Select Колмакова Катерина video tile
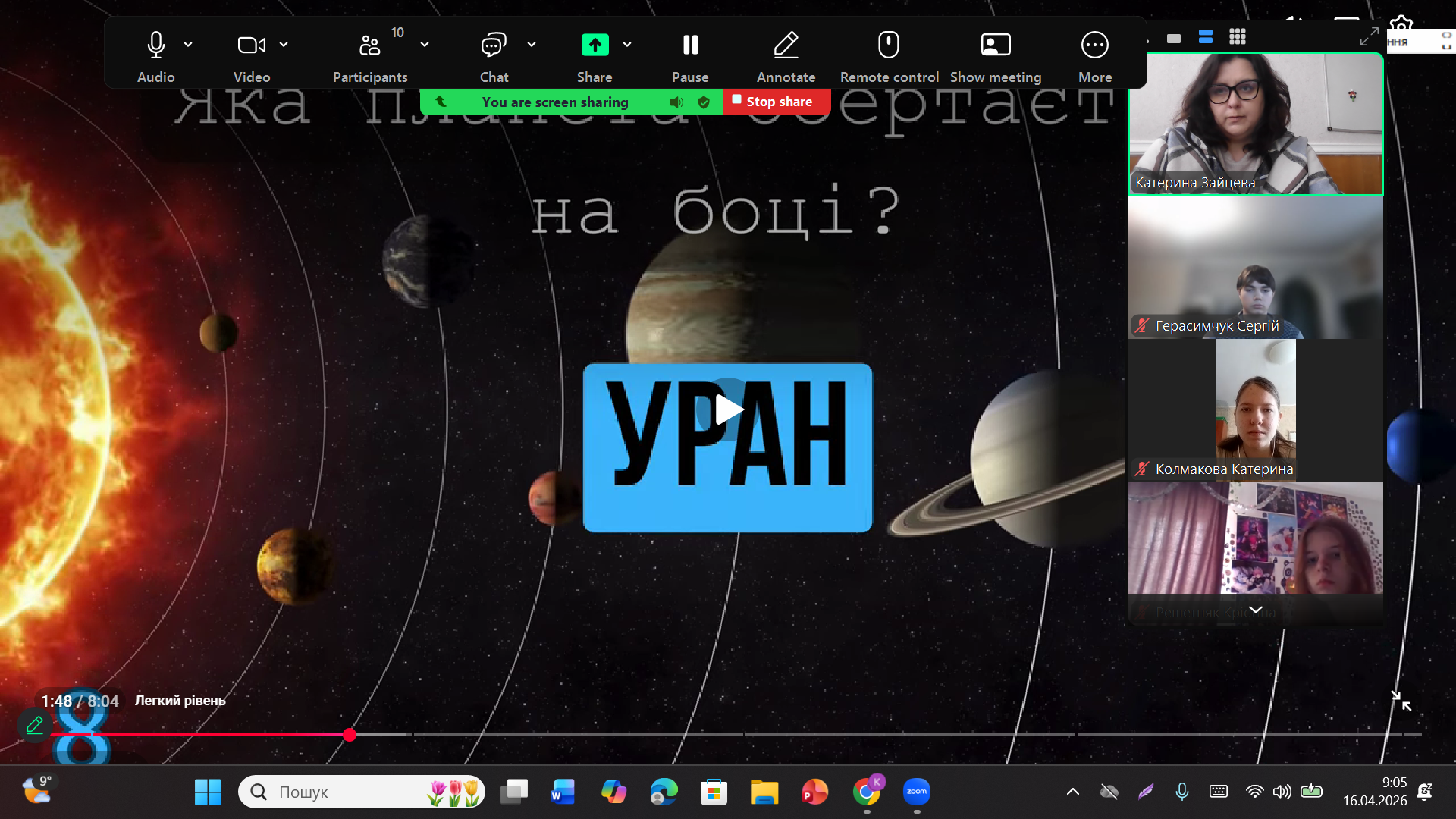 pyautogui.click(x=1256, y=411)
